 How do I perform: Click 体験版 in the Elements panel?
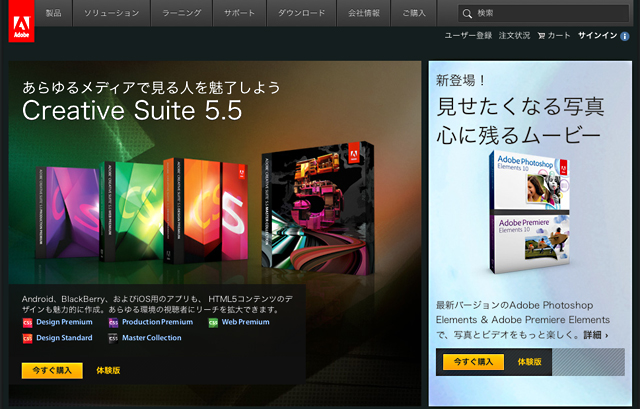tap(529, 362)
